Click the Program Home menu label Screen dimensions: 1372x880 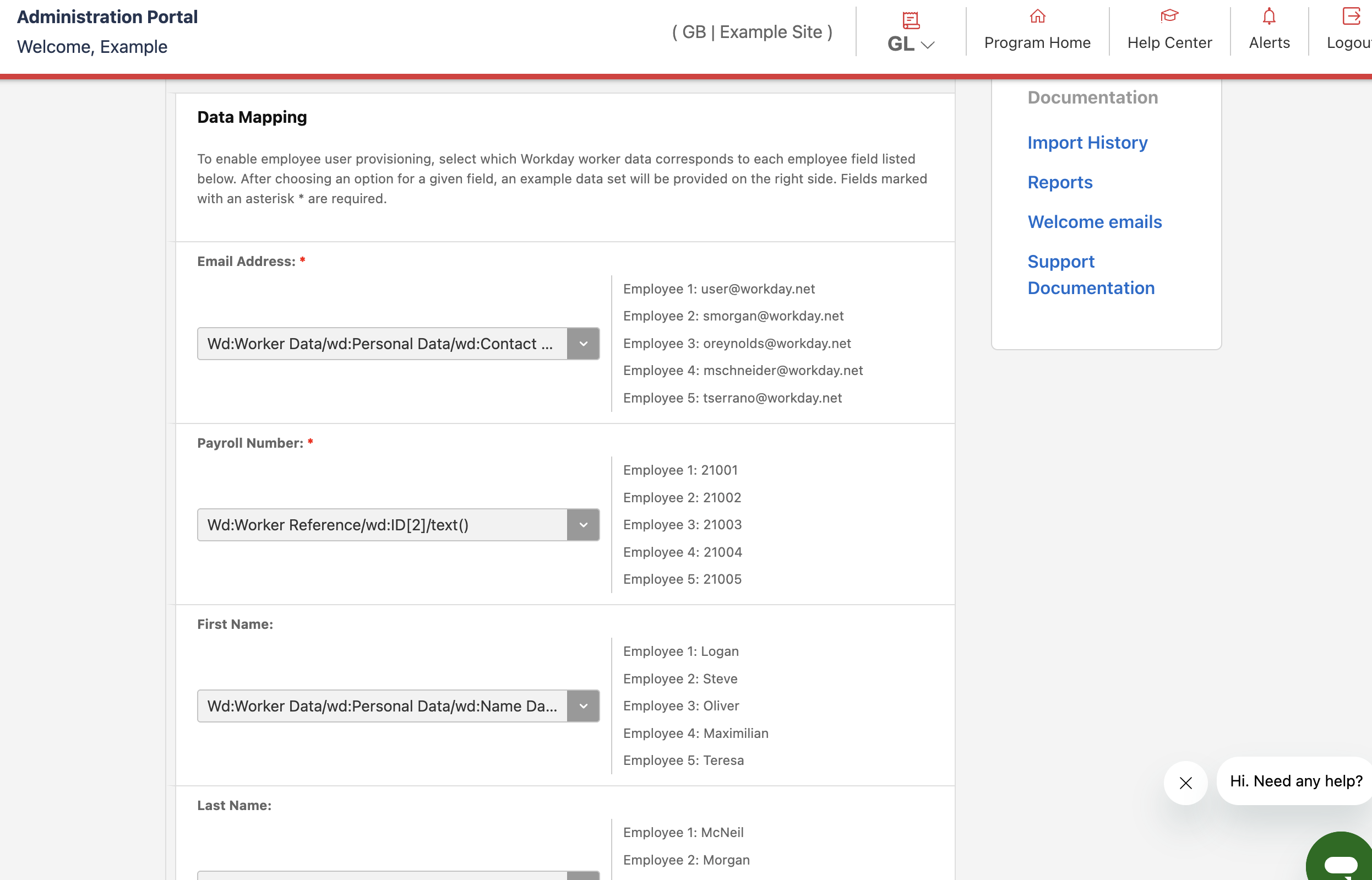coord(1037,43)
